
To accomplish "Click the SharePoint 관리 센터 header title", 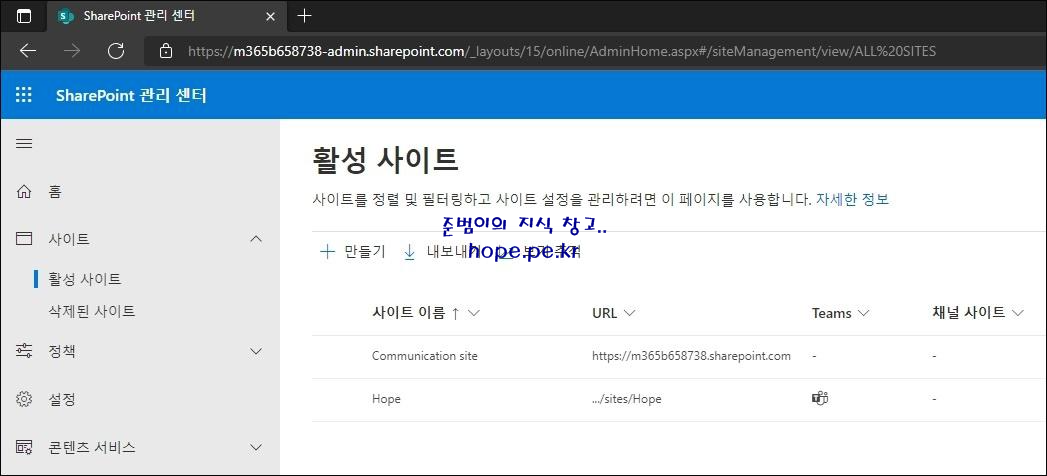I will 132,95.
